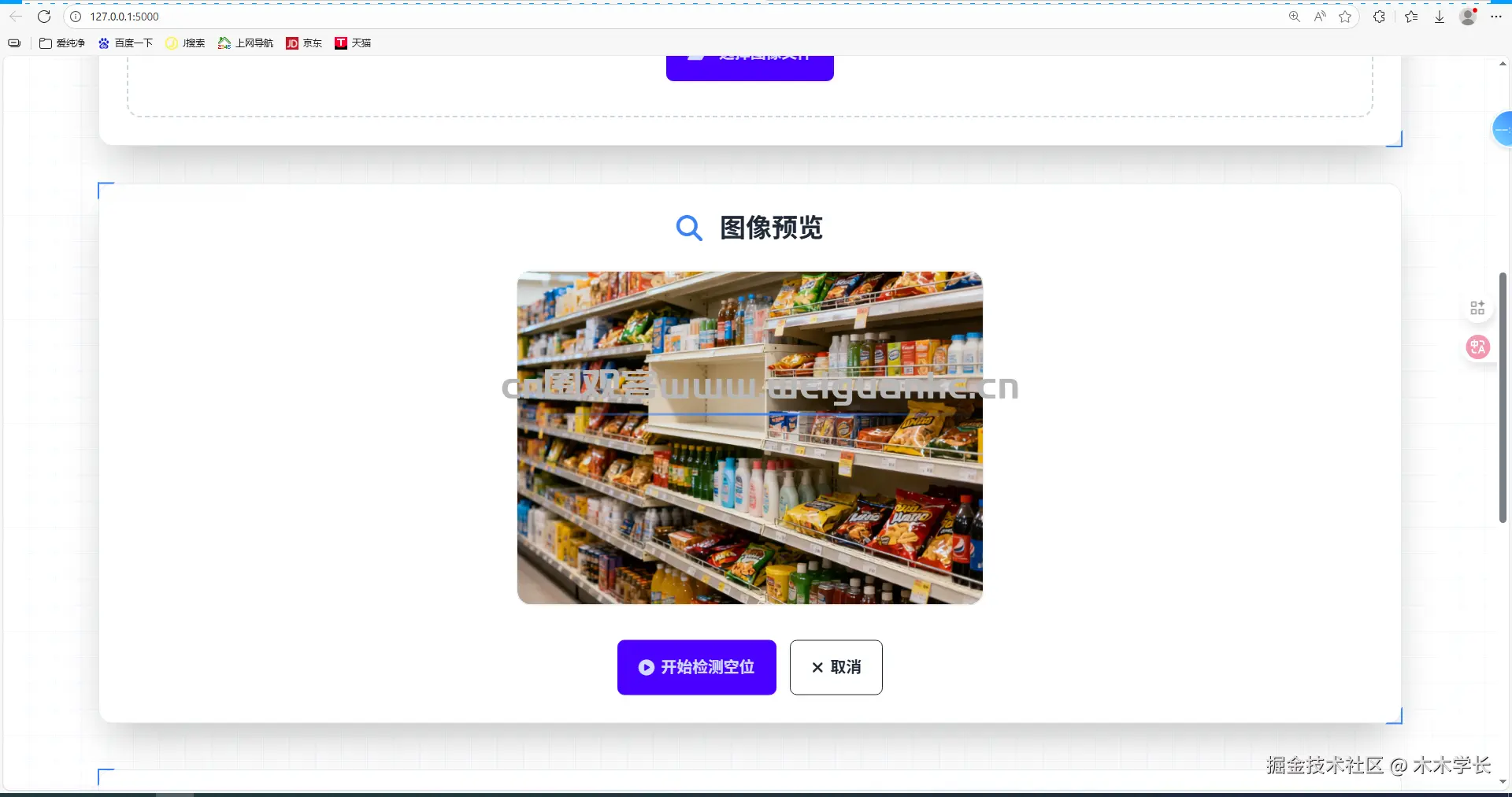The width and height of the screenshot is (1512, 797).
Task: Open the downloads arrow icon
Action: click(1439, 17)
